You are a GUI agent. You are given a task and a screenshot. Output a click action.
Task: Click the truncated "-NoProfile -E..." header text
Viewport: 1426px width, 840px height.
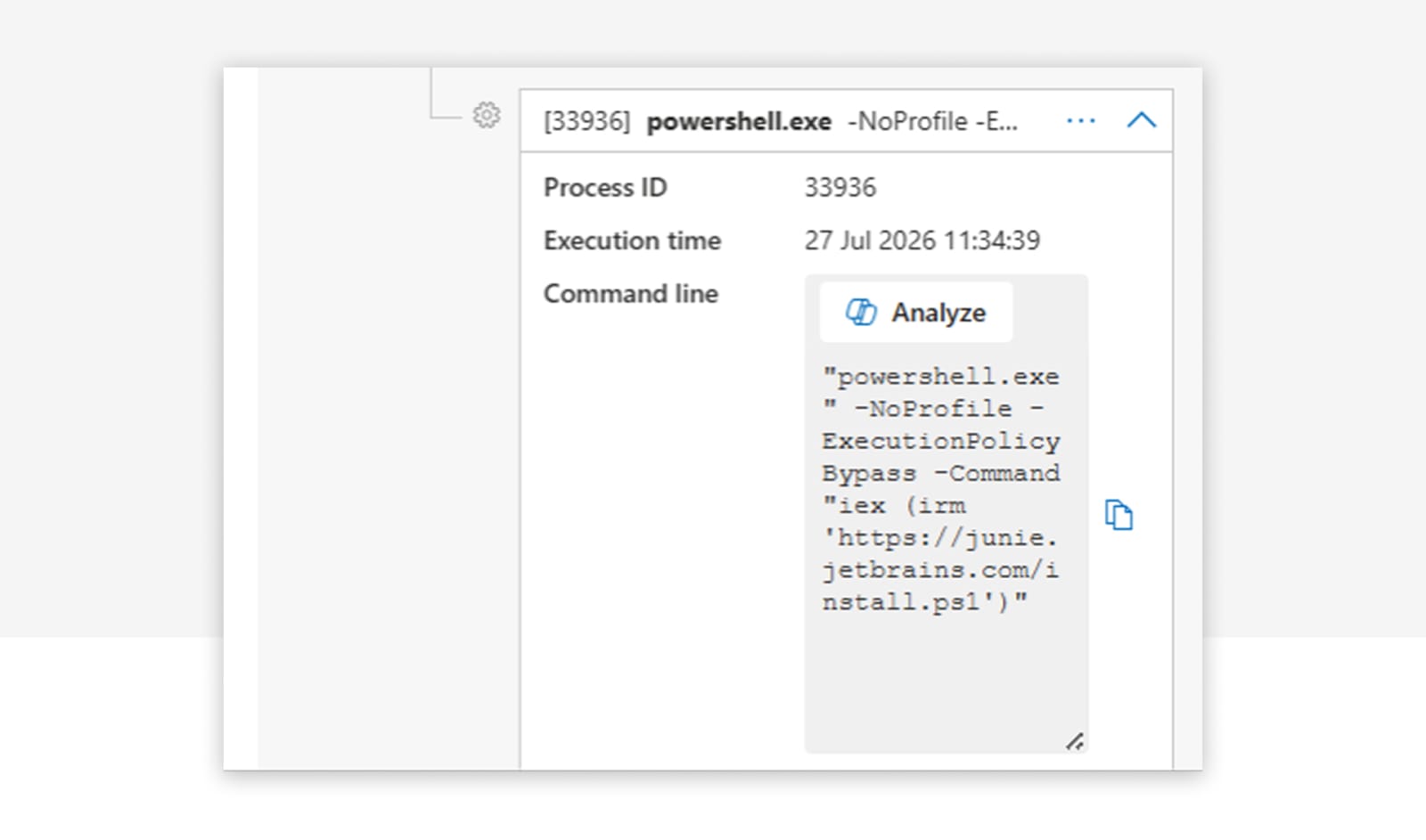tap(932, 121)
